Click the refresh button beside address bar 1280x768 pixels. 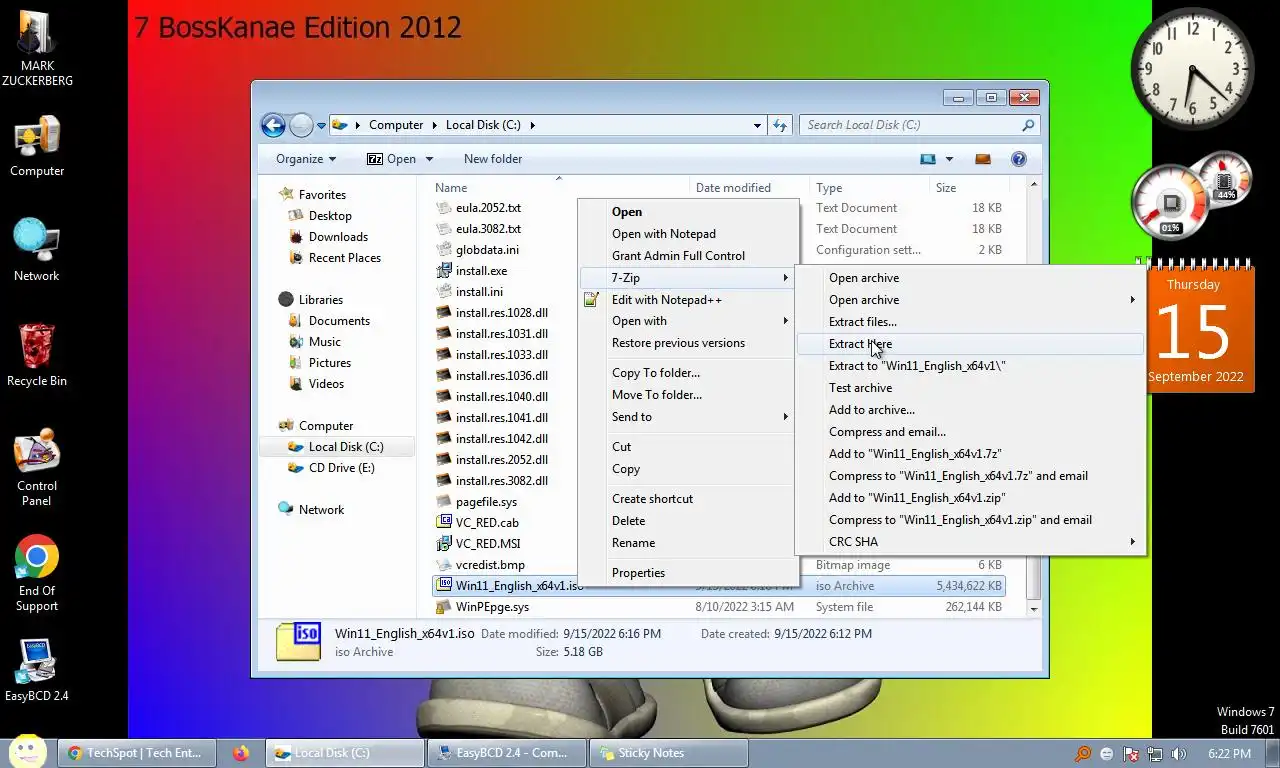781,125
